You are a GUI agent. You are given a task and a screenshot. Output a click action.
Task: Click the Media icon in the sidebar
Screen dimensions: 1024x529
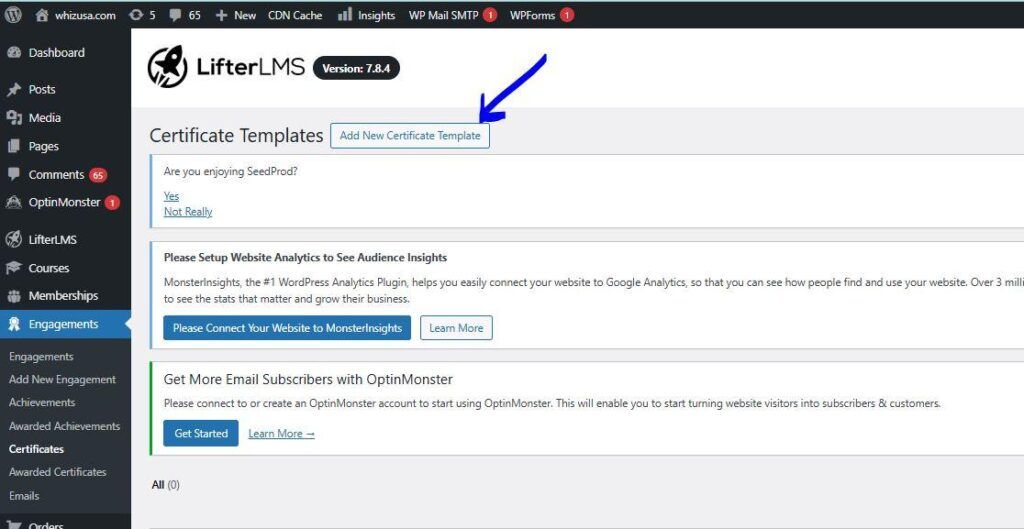pos(14,118)
